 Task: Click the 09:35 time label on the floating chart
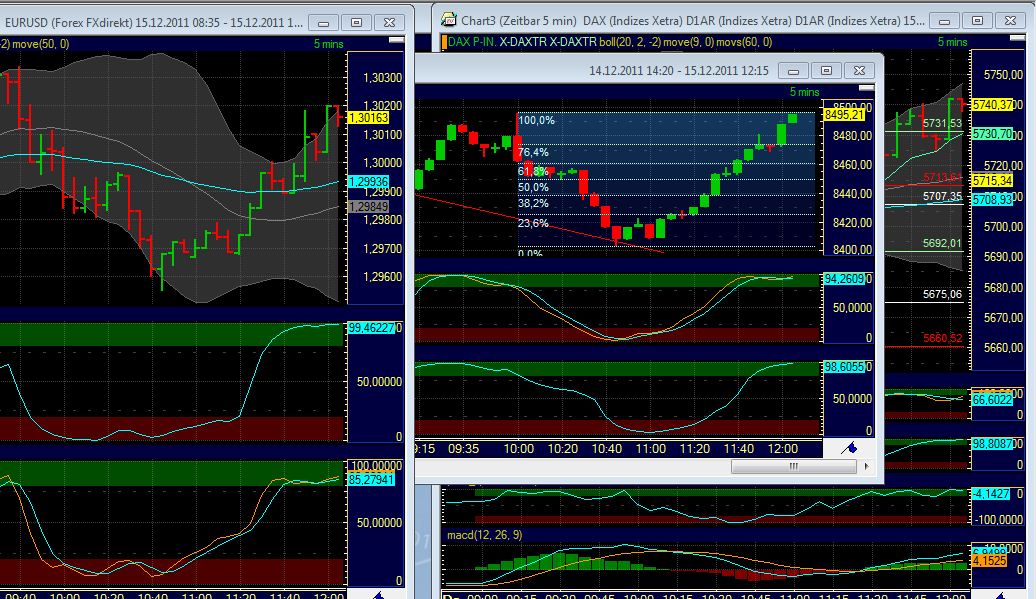(x=463, y=448)
